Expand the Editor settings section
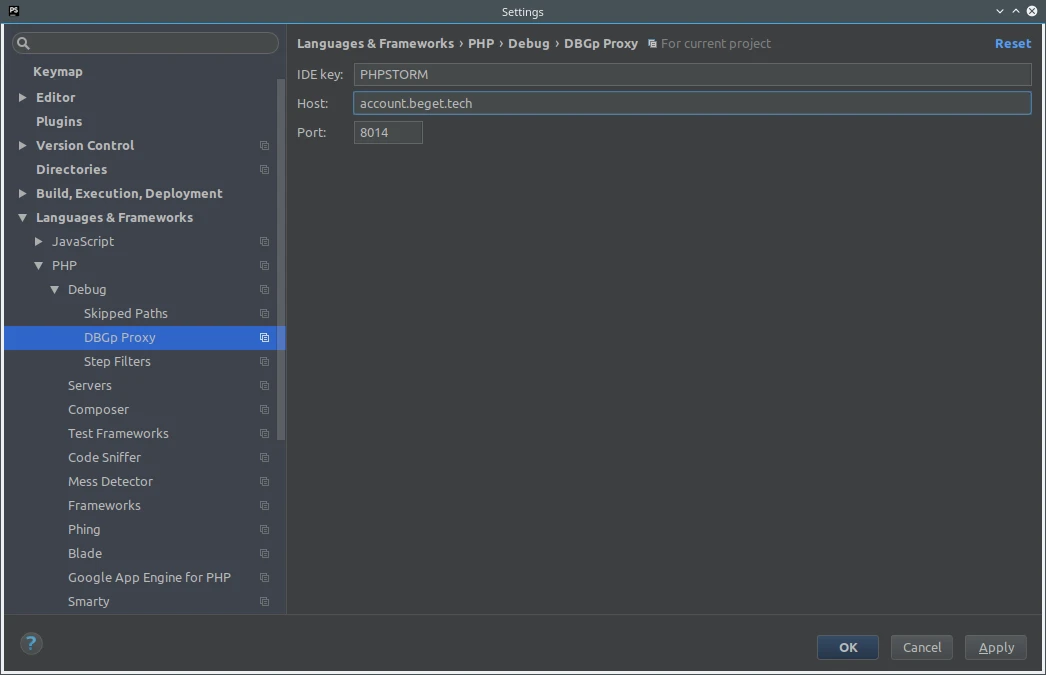Image resolution: width=1046 pixels, height=675 pixels. [x=22, y=97]
